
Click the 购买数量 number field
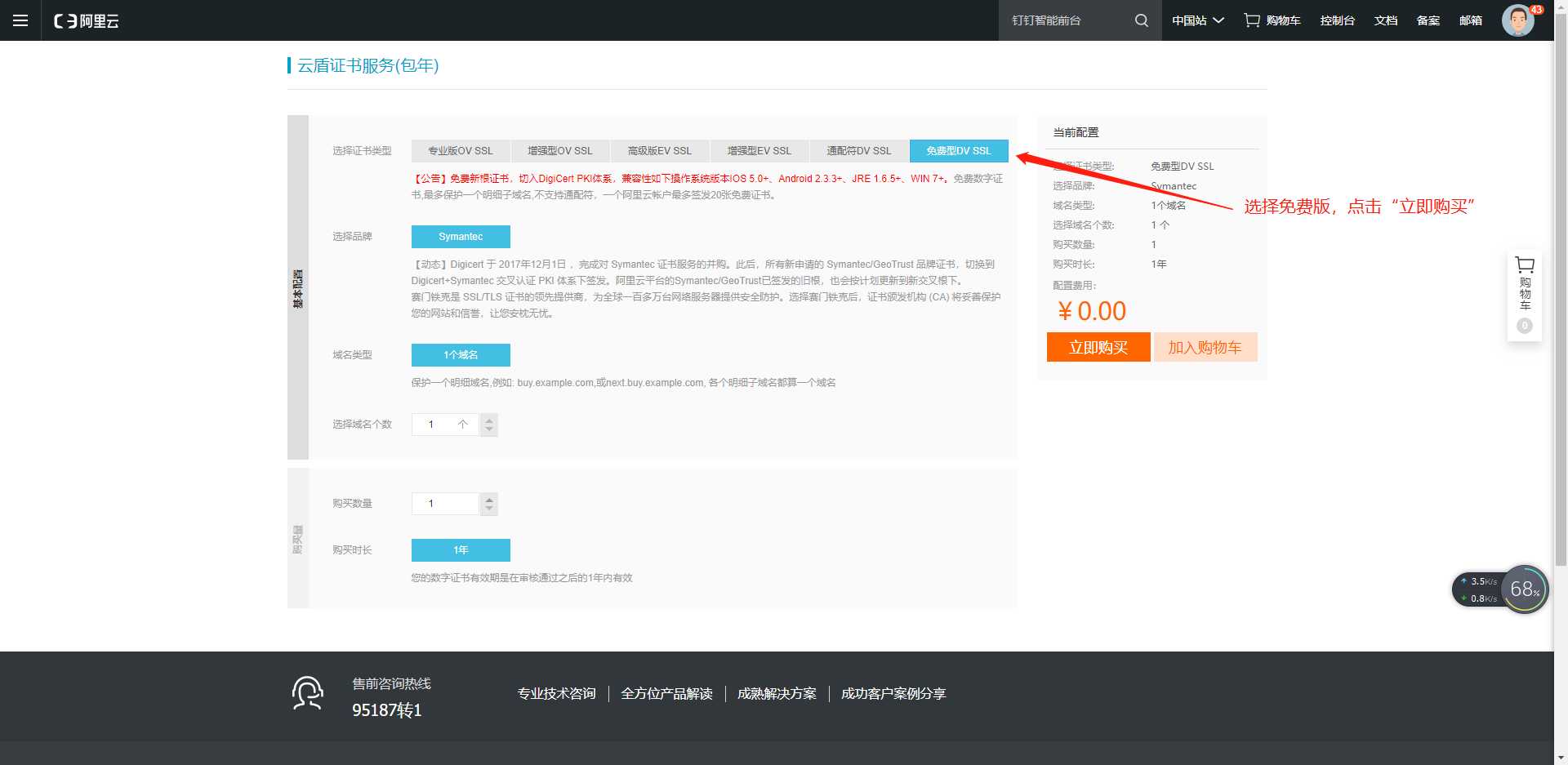pyautogui.click(x=446, y=504)
